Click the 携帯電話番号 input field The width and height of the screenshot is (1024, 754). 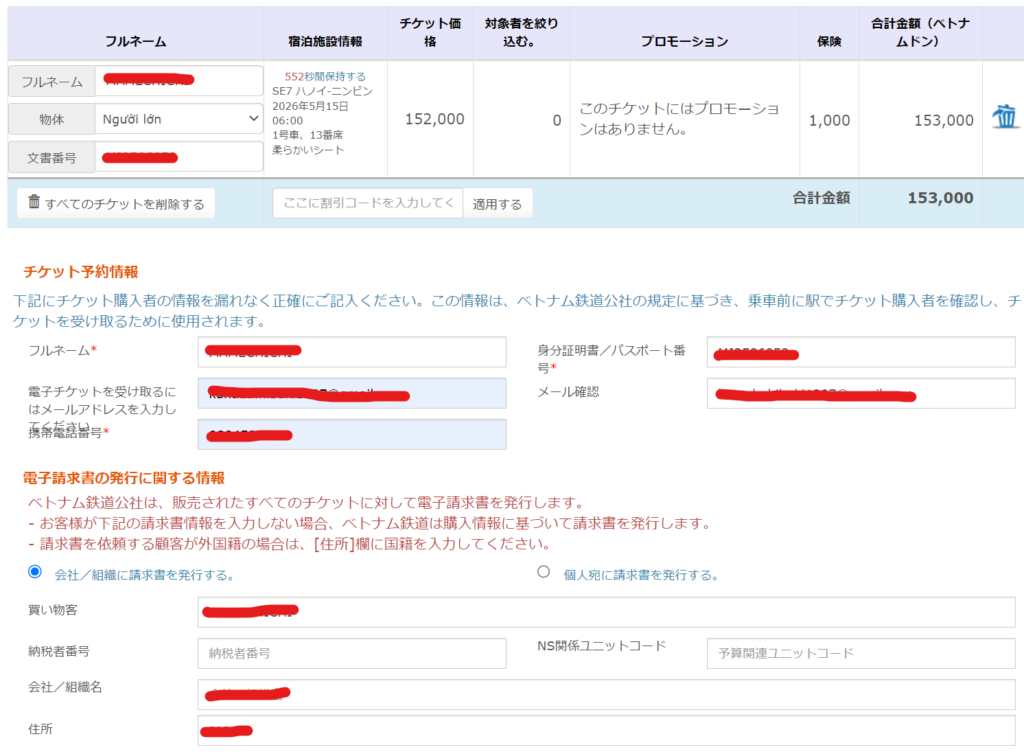click(x=351, y=434)
